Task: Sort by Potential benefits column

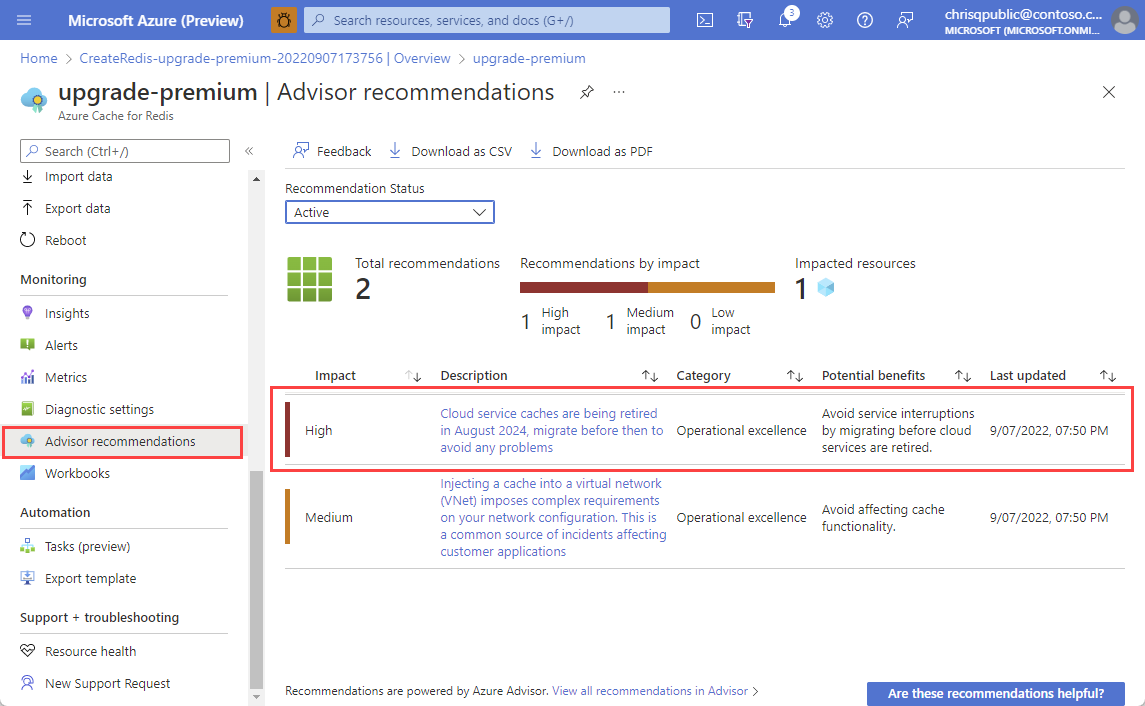Action: [962, 376]
